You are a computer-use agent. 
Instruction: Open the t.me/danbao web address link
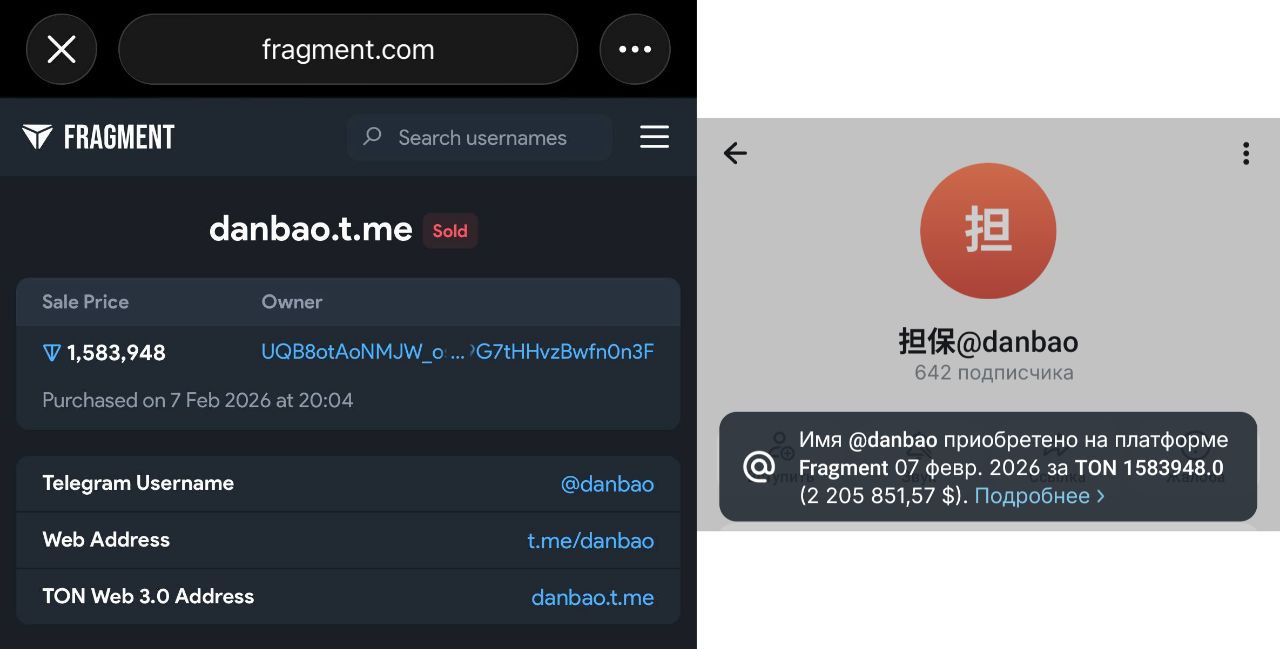click(x=590, y=541)
